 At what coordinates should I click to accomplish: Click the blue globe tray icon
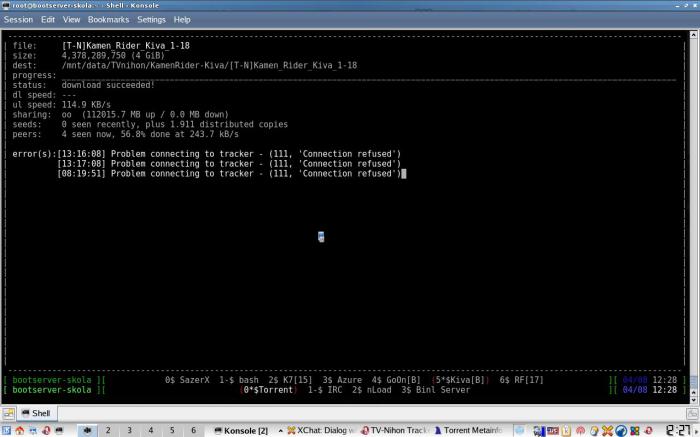(x=621, y=431)
